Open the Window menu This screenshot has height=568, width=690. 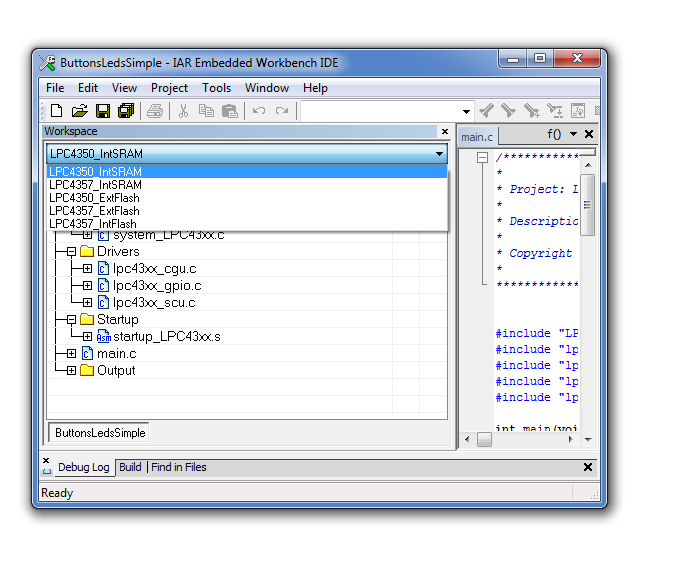click(x=267, y=88)
